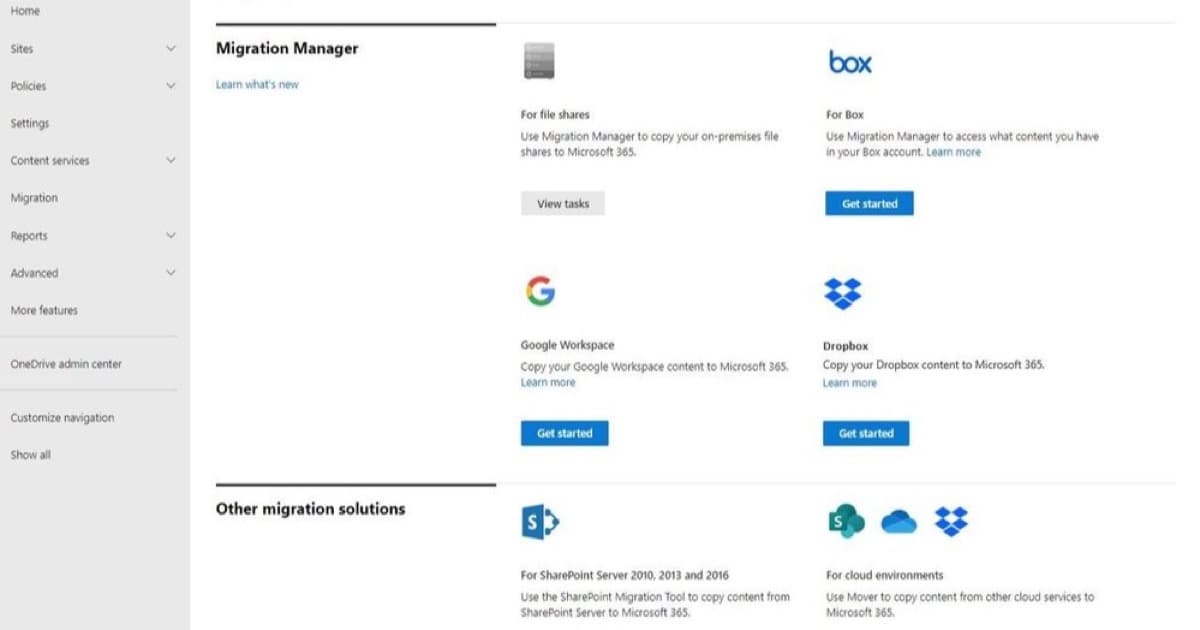Viewport: 1200px width, 630px height.
Task: Click the Dropbox title text
Action: pos(845,346)
